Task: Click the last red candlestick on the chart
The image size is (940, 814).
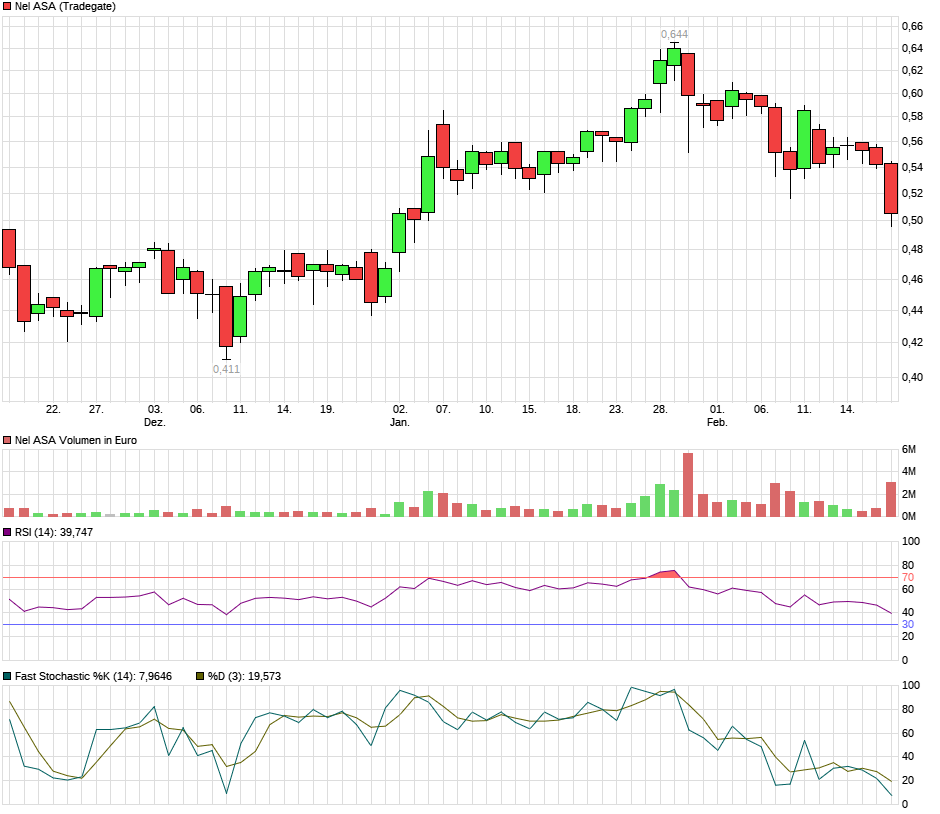Action: [891, 188]
